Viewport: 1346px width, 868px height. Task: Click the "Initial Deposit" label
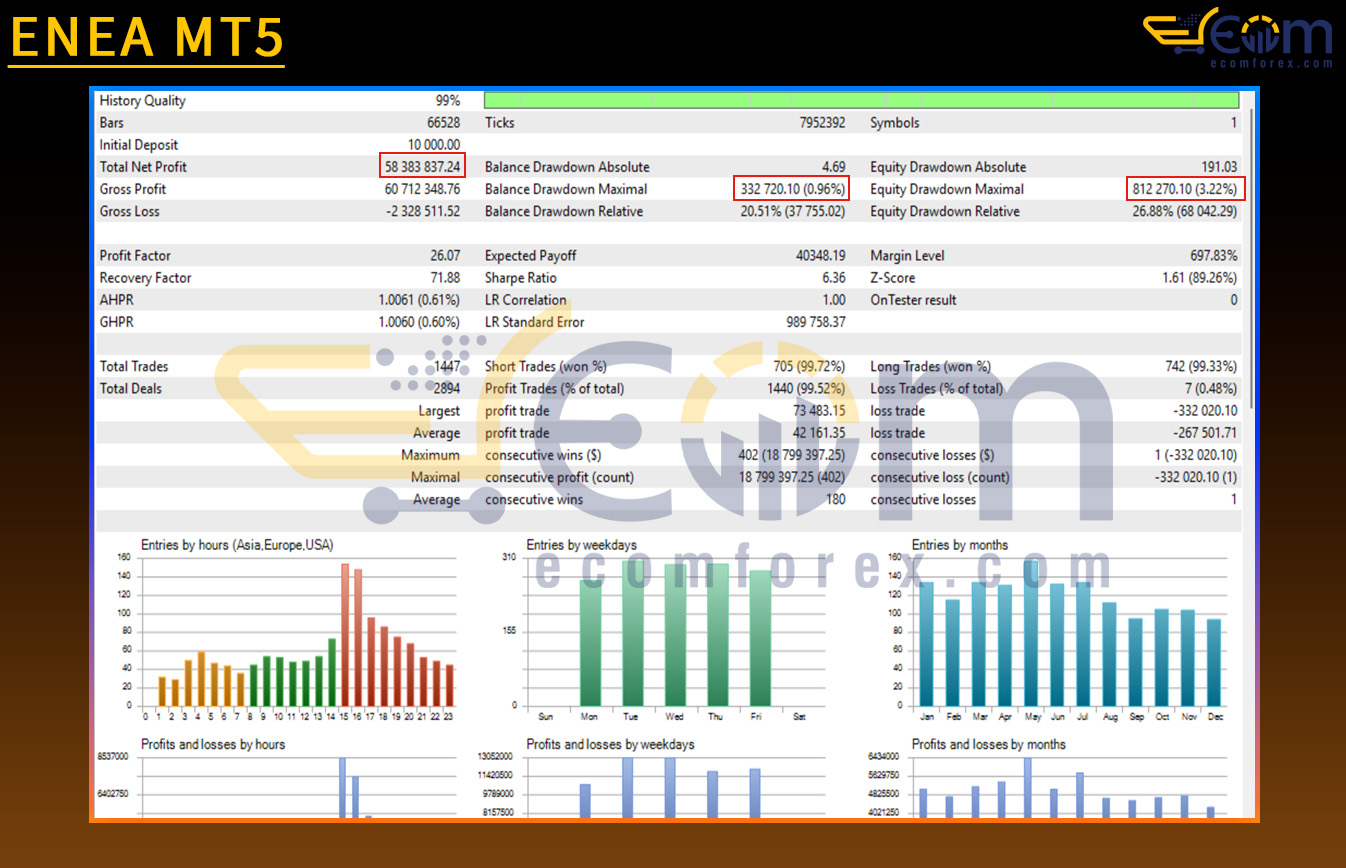point(139,145)
